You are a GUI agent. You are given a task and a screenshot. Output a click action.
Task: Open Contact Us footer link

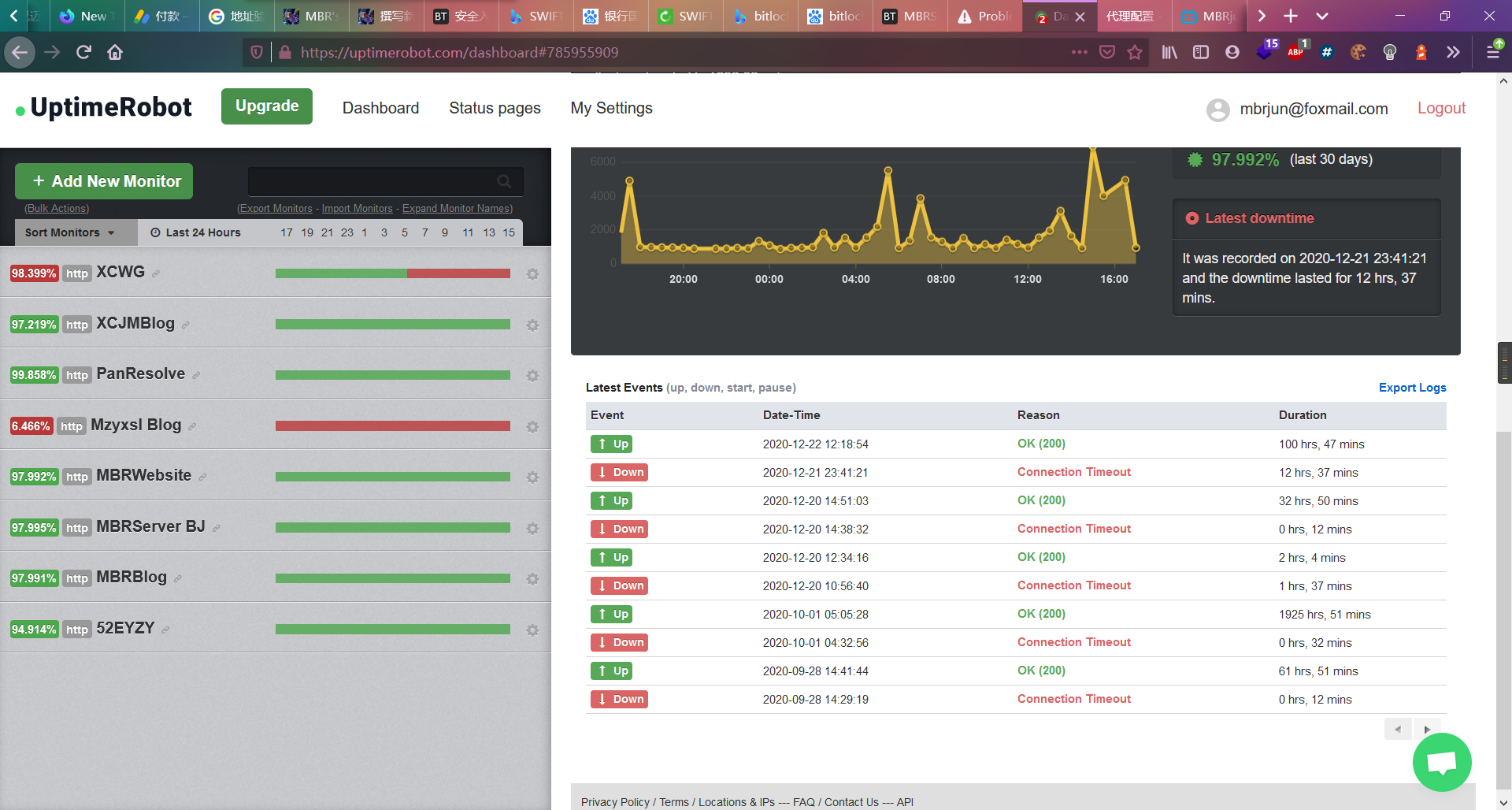click(x=851, y=802)
